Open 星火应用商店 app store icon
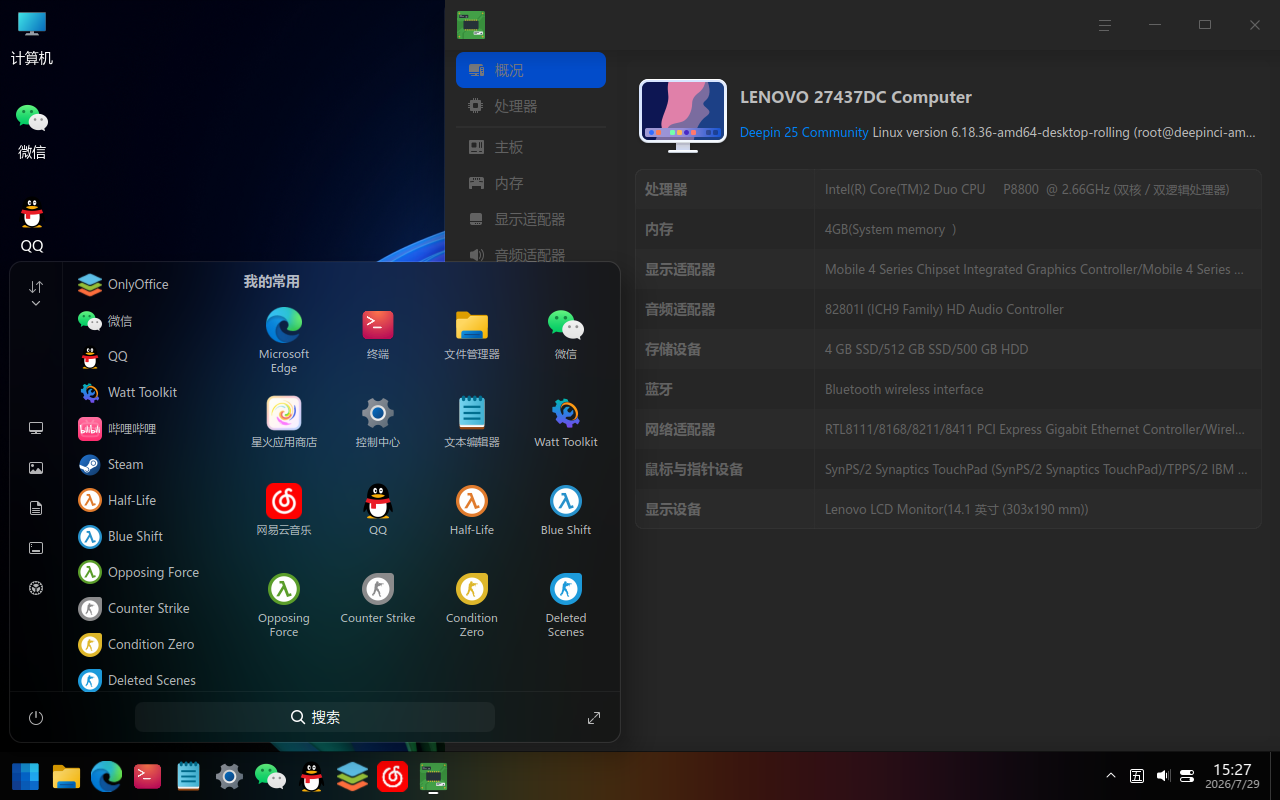Screen dimensions: 1280x800 click(284, 422)
